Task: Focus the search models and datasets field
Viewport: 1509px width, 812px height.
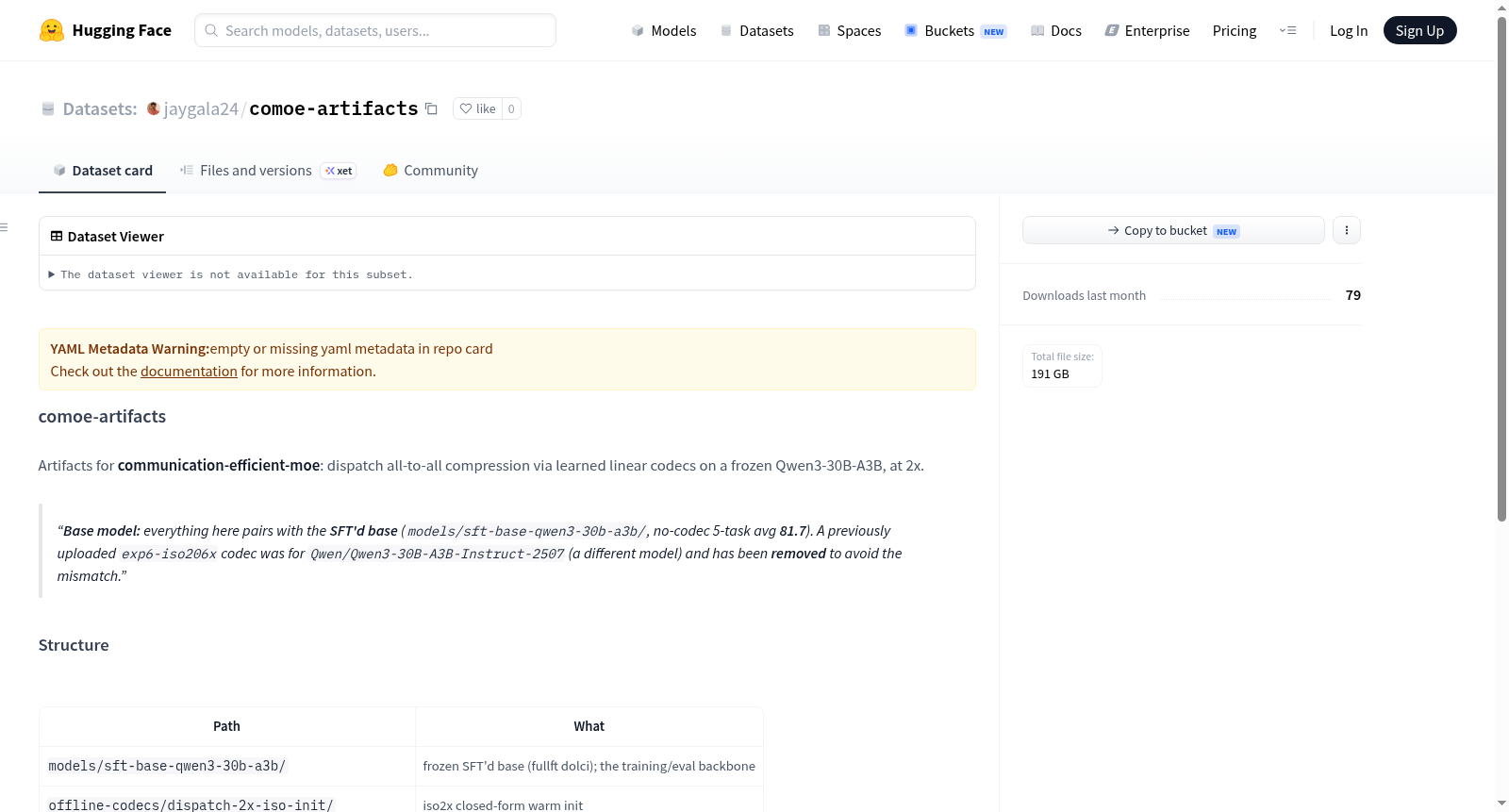Action: (375, 30)
